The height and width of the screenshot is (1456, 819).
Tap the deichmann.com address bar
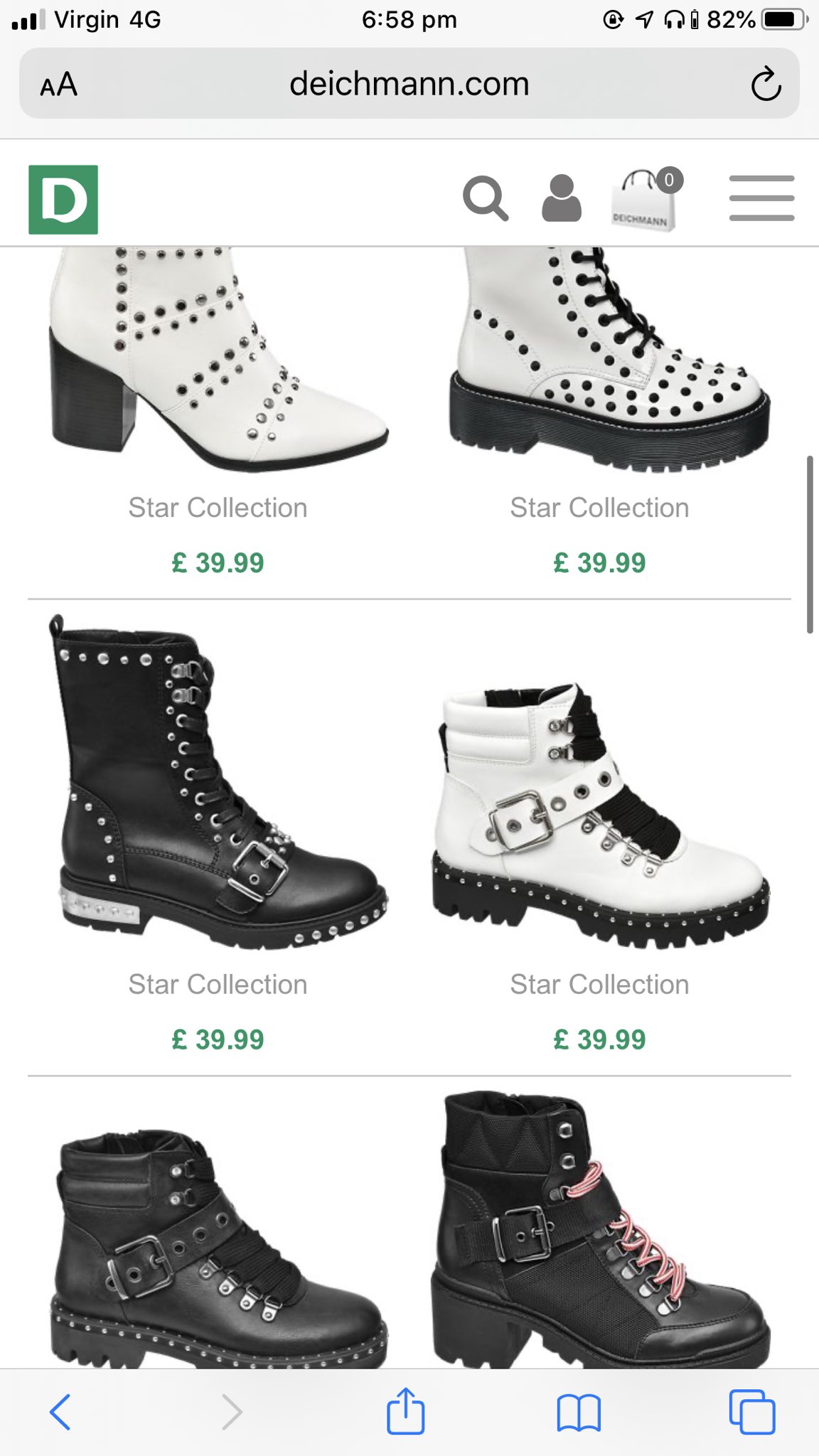(x=409, y=83)
